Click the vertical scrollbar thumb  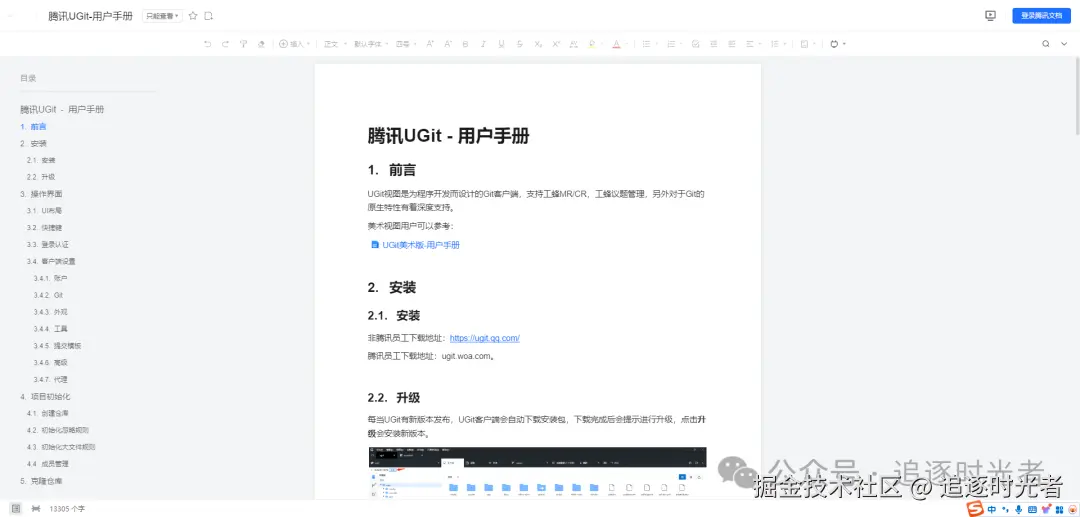(1077, 98)
